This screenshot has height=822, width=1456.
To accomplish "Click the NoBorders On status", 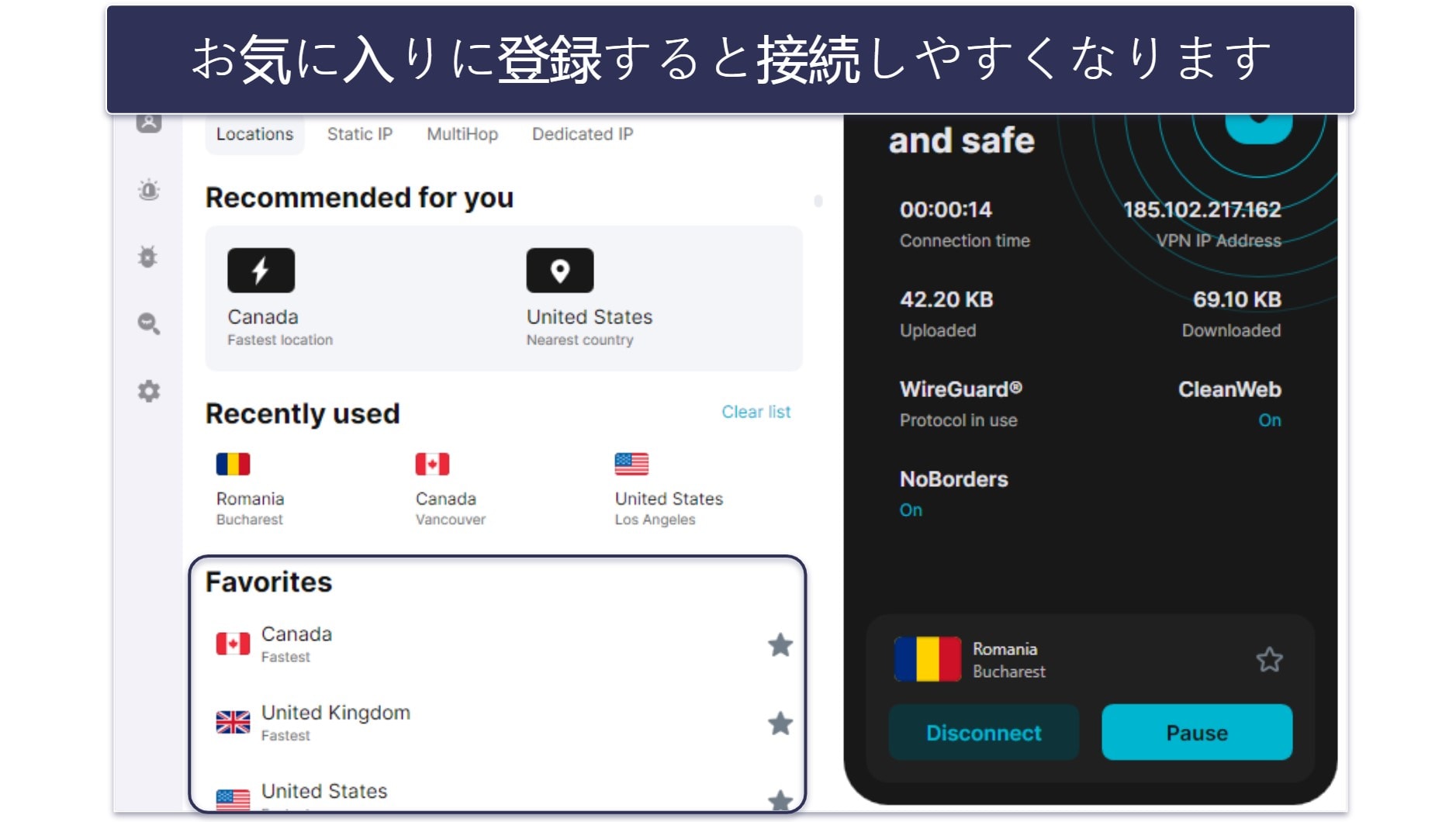I will [911, 510].
